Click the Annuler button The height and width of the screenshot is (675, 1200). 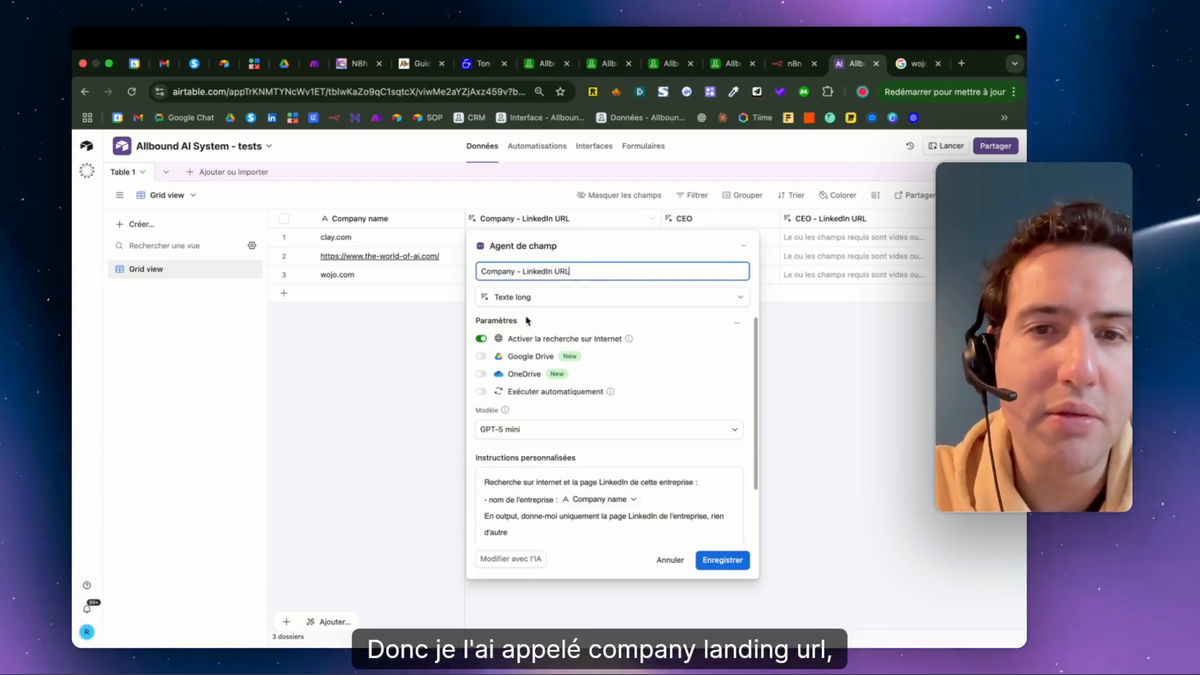pos(670,560)
